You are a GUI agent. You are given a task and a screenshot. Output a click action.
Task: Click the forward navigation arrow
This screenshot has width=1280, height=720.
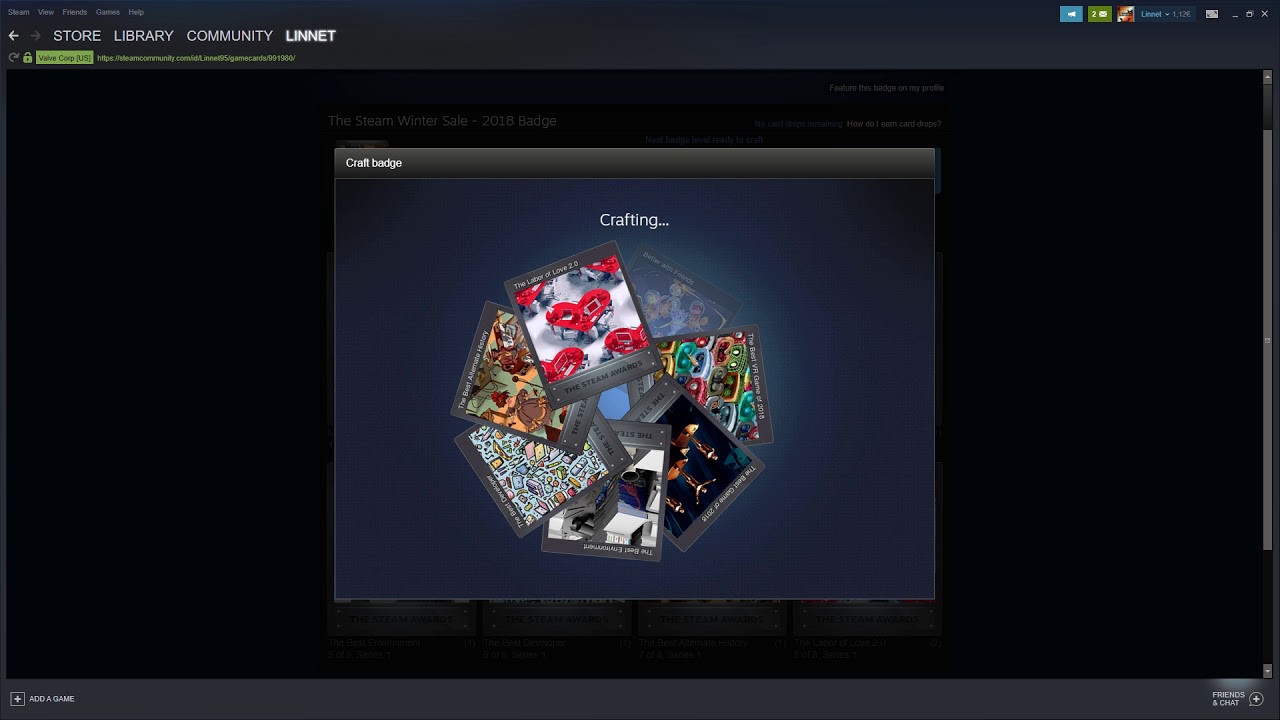click(x=36, y=35)
